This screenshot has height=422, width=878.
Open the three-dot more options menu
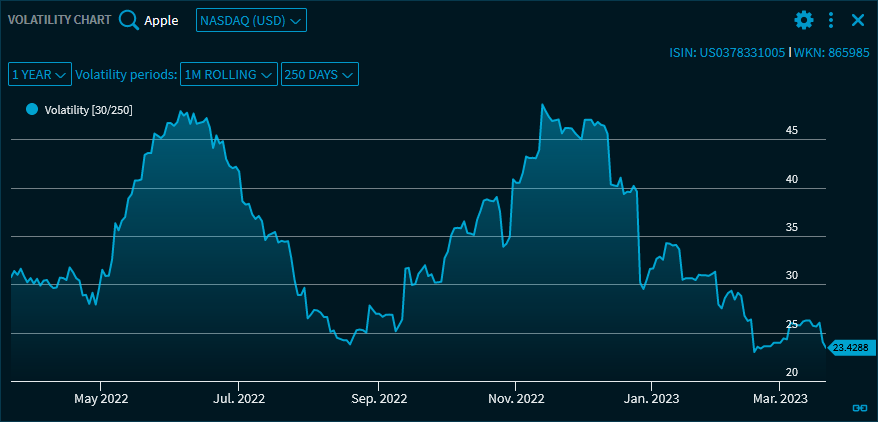[831, 20]
